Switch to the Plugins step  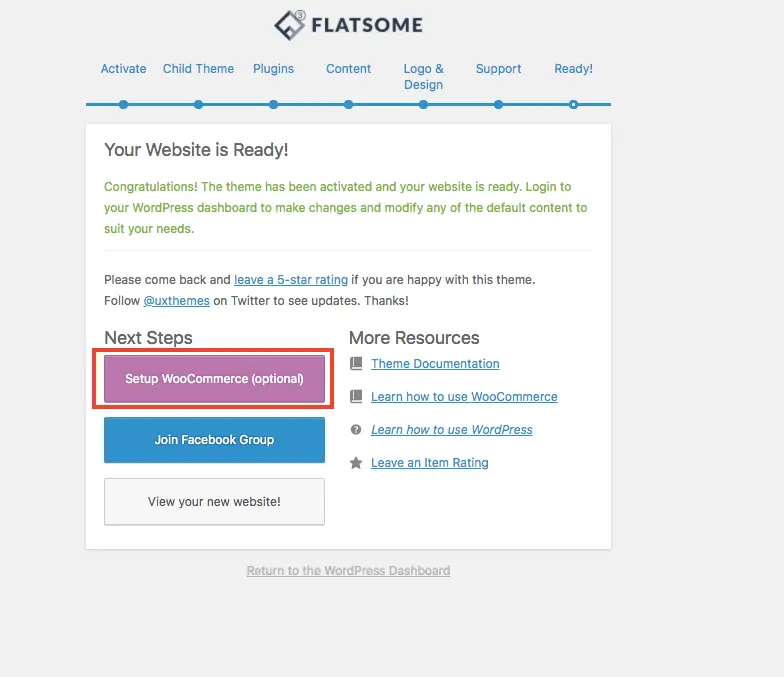coord(274,68)
